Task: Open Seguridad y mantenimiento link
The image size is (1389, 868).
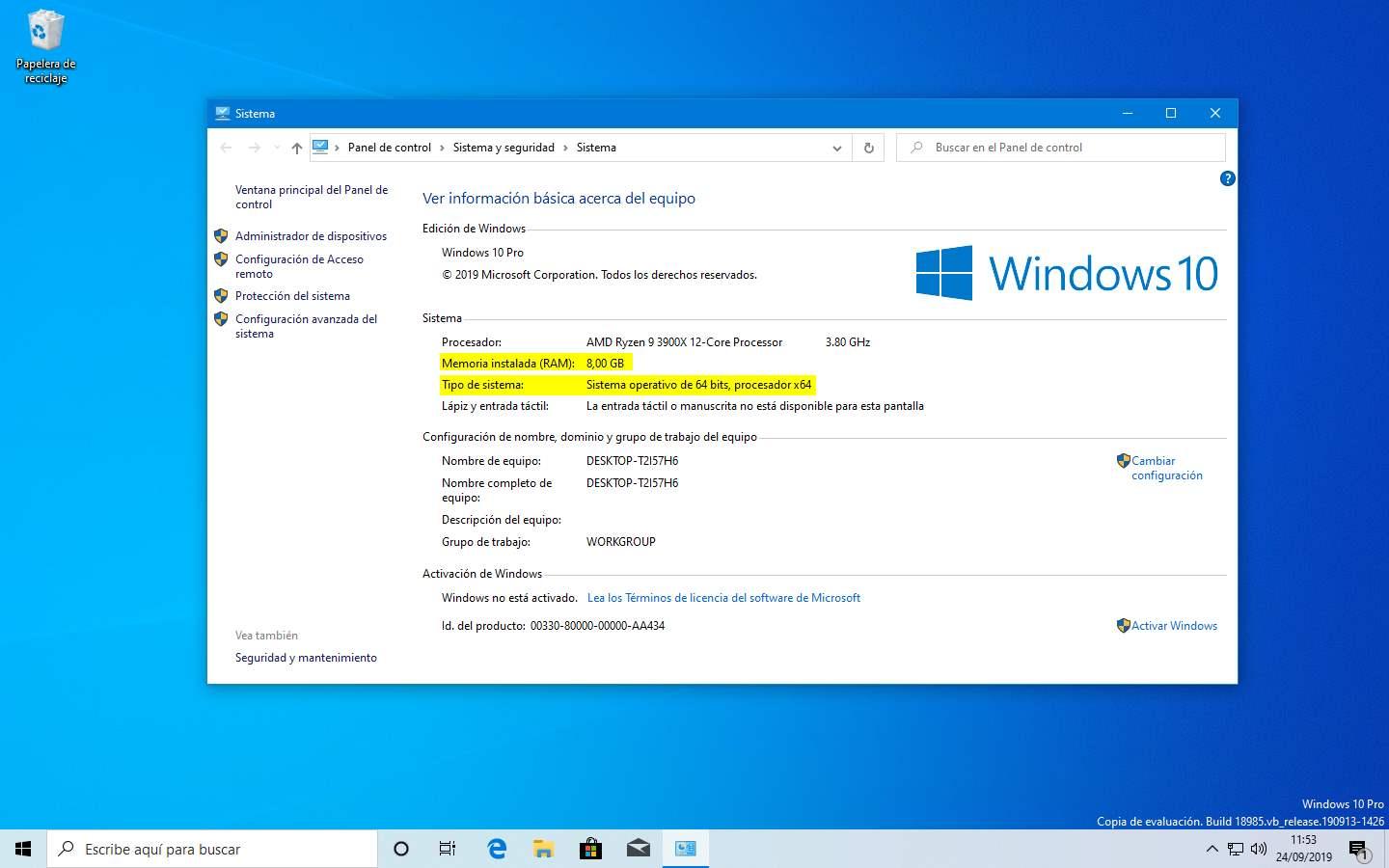Action: pos(306,658)
